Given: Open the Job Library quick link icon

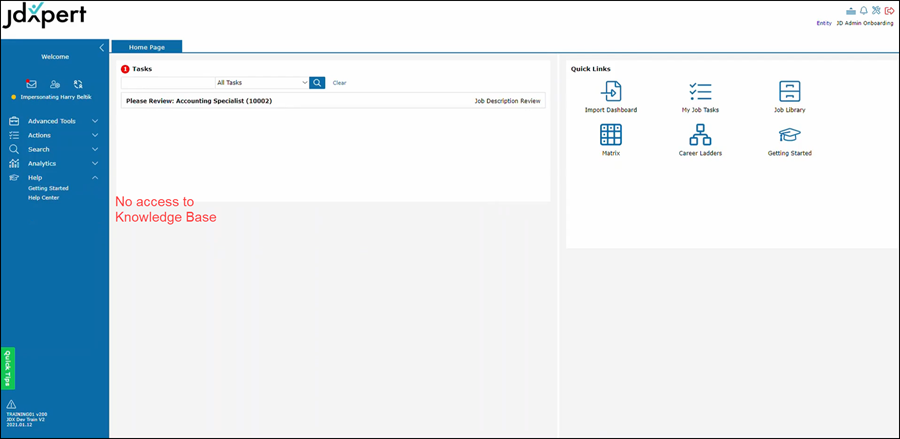Looking at the screenshot, I should tap(789, 92).
